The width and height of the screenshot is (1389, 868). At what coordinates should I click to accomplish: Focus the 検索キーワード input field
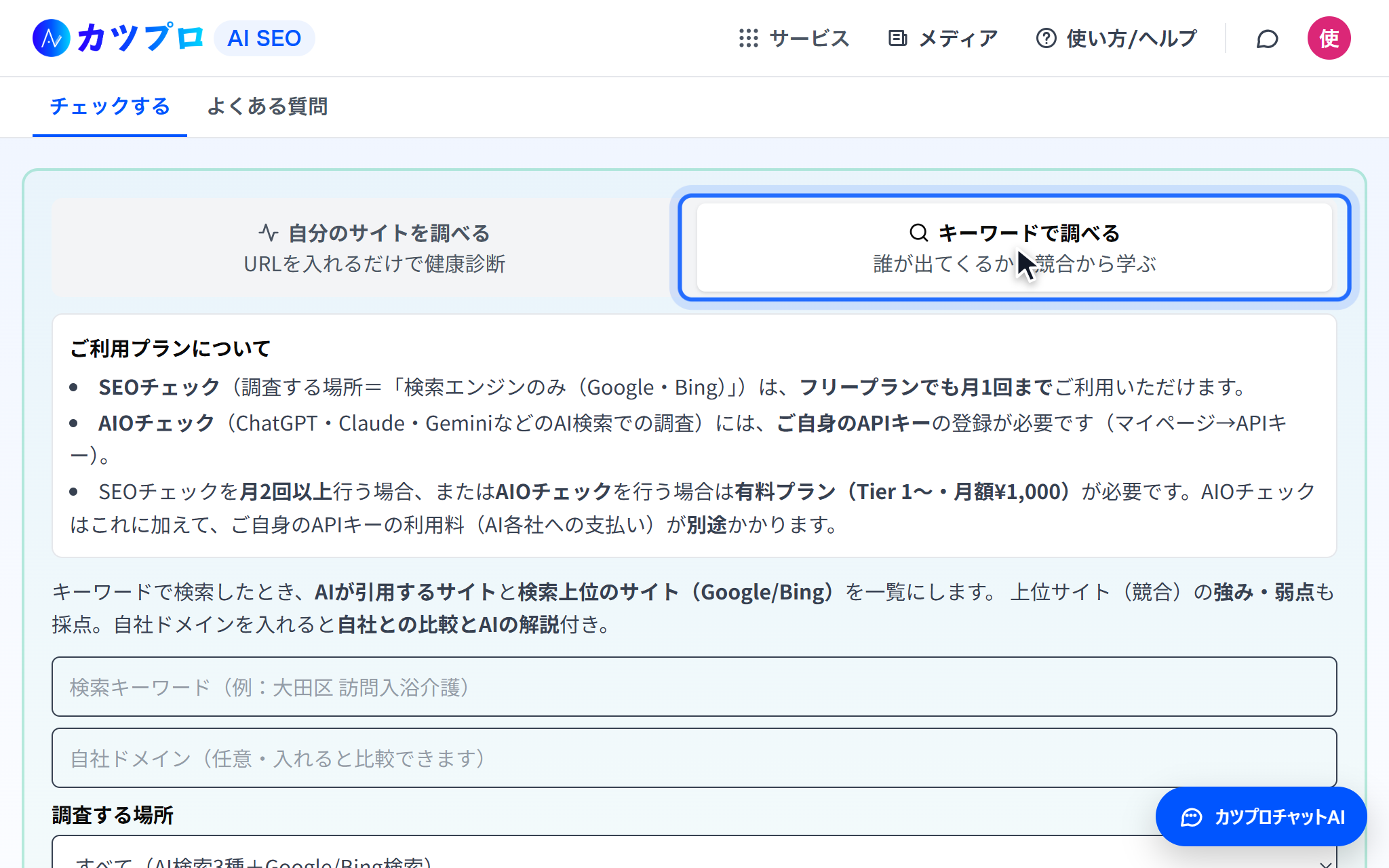(694, 686)
